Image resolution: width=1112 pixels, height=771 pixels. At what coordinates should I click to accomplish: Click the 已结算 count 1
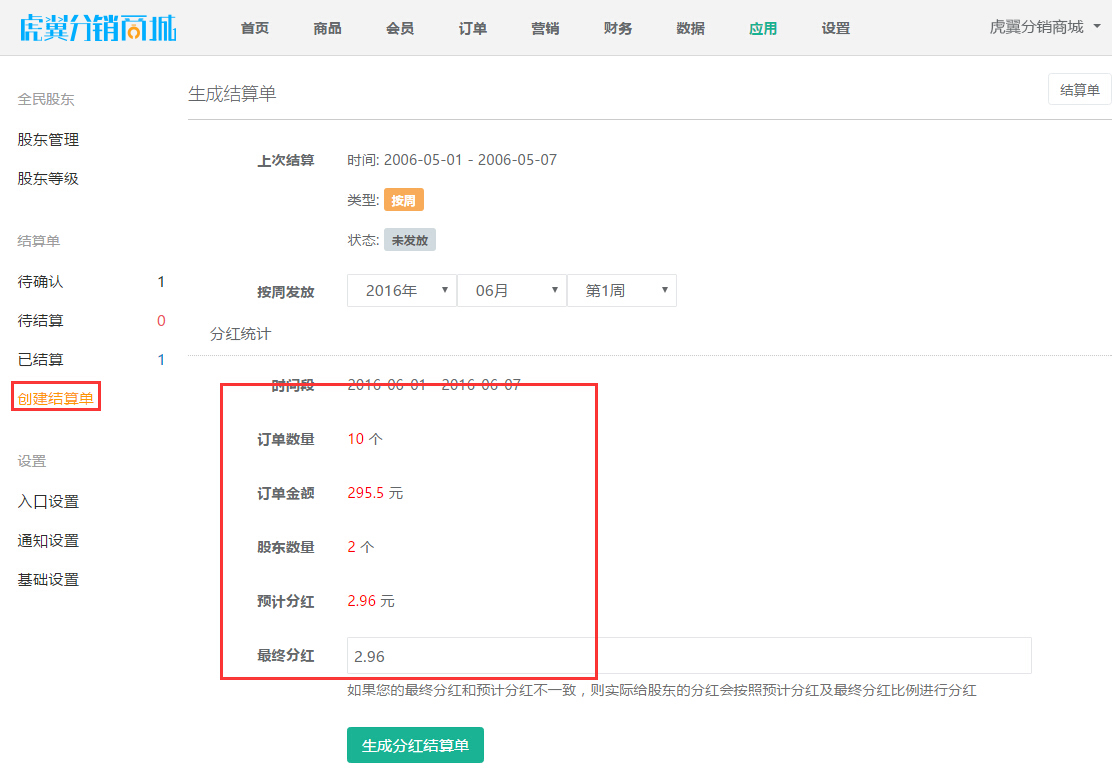pyautogui.click(x=161, y=360)
